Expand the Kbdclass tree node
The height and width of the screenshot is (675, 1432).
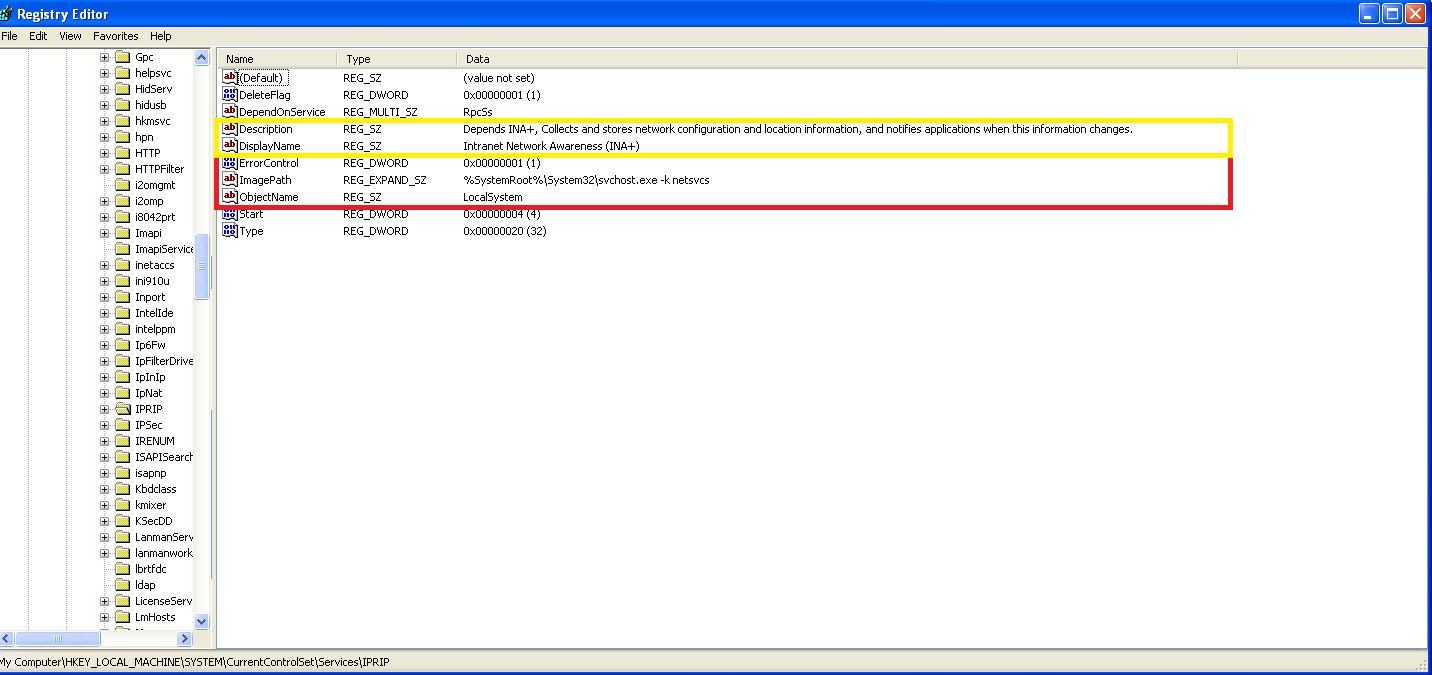[x=104, y=489]
